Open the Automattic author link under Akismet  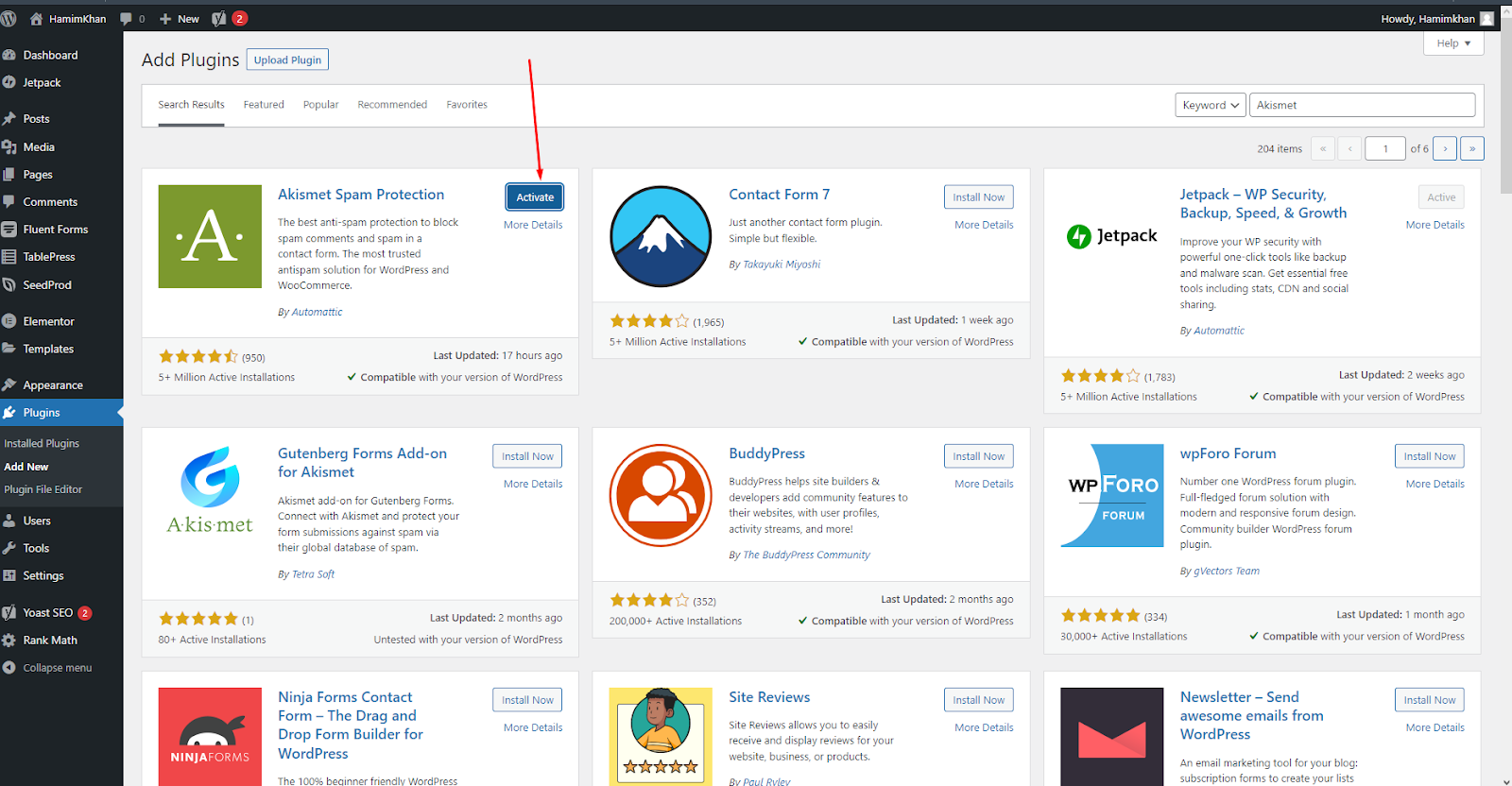point(318,312)
